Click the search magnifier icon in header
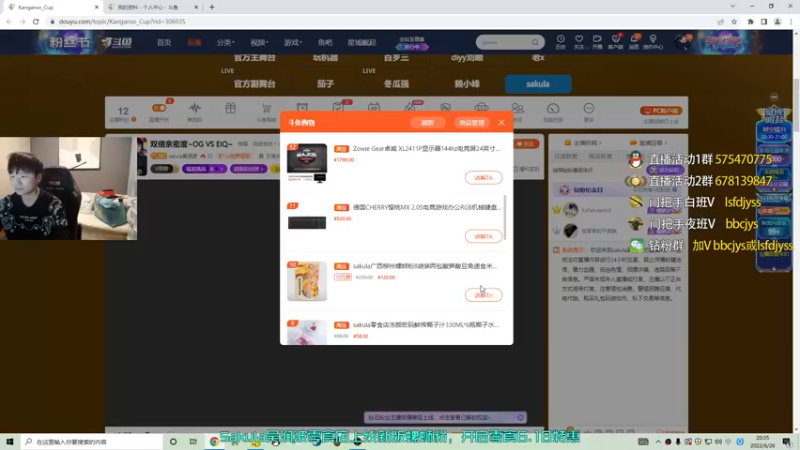This screenshot has width=800, height=450. pos(535,42)
